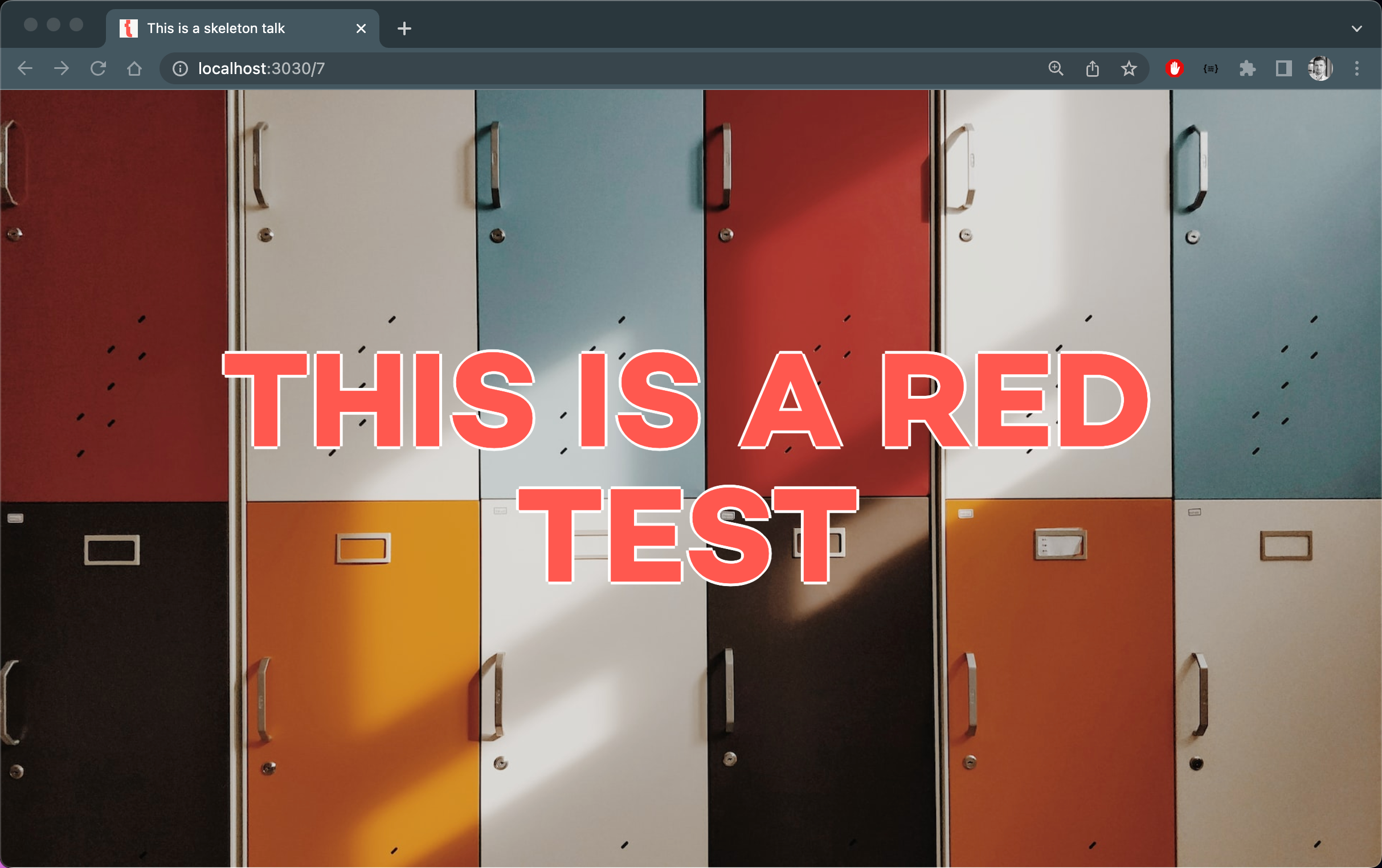
Task: Open the red hand ad blocker extension
Action: [1174, 69]
